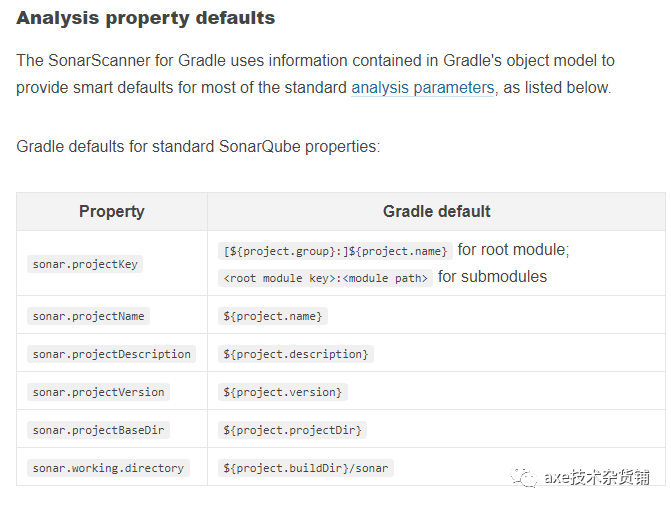Select the ${project.name} default in the projectName row
This screenshot has width=671, height=507.
point(273,316)
